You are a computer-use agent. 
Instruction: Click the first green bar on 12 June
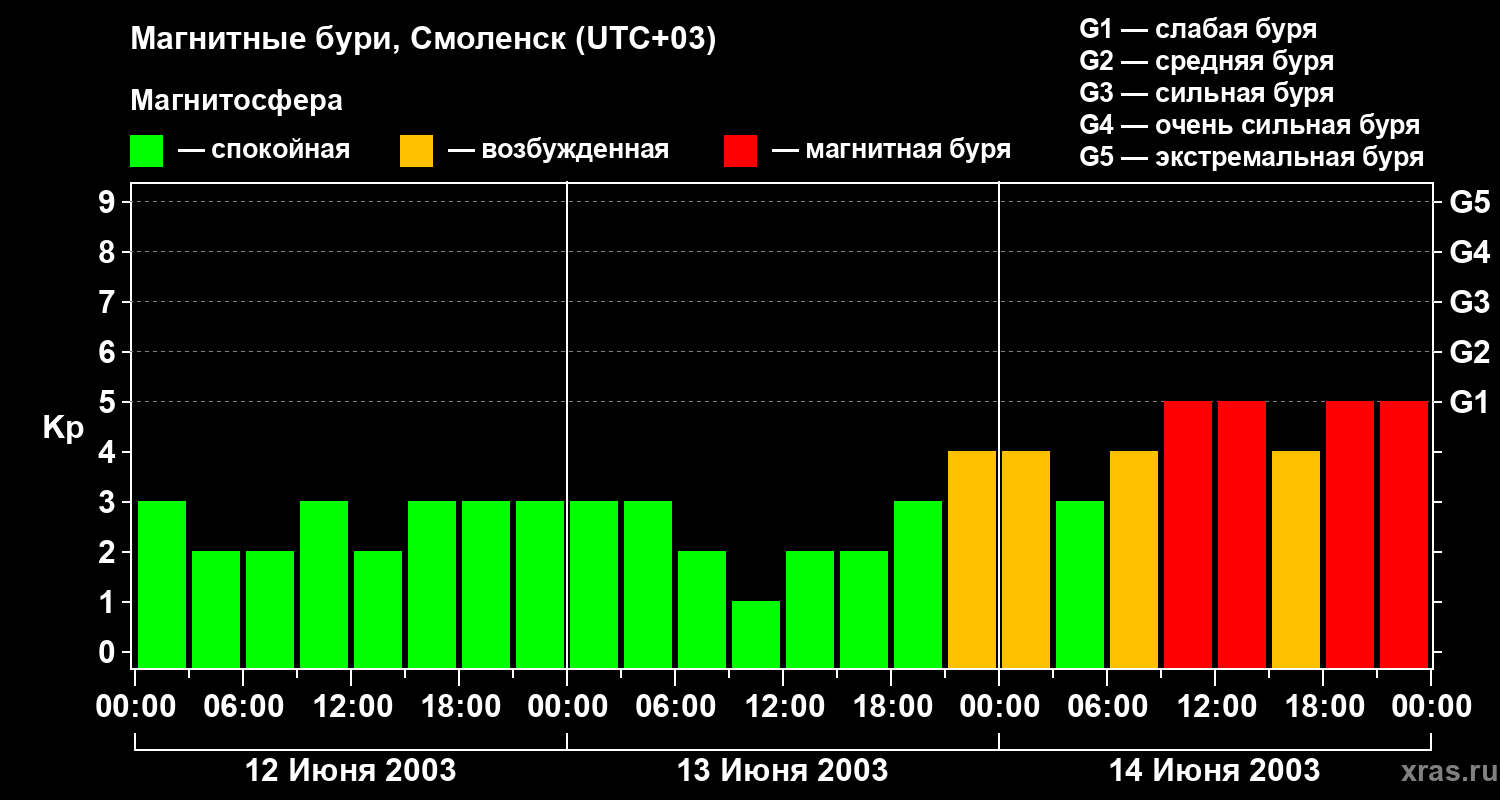click(162, 584)
